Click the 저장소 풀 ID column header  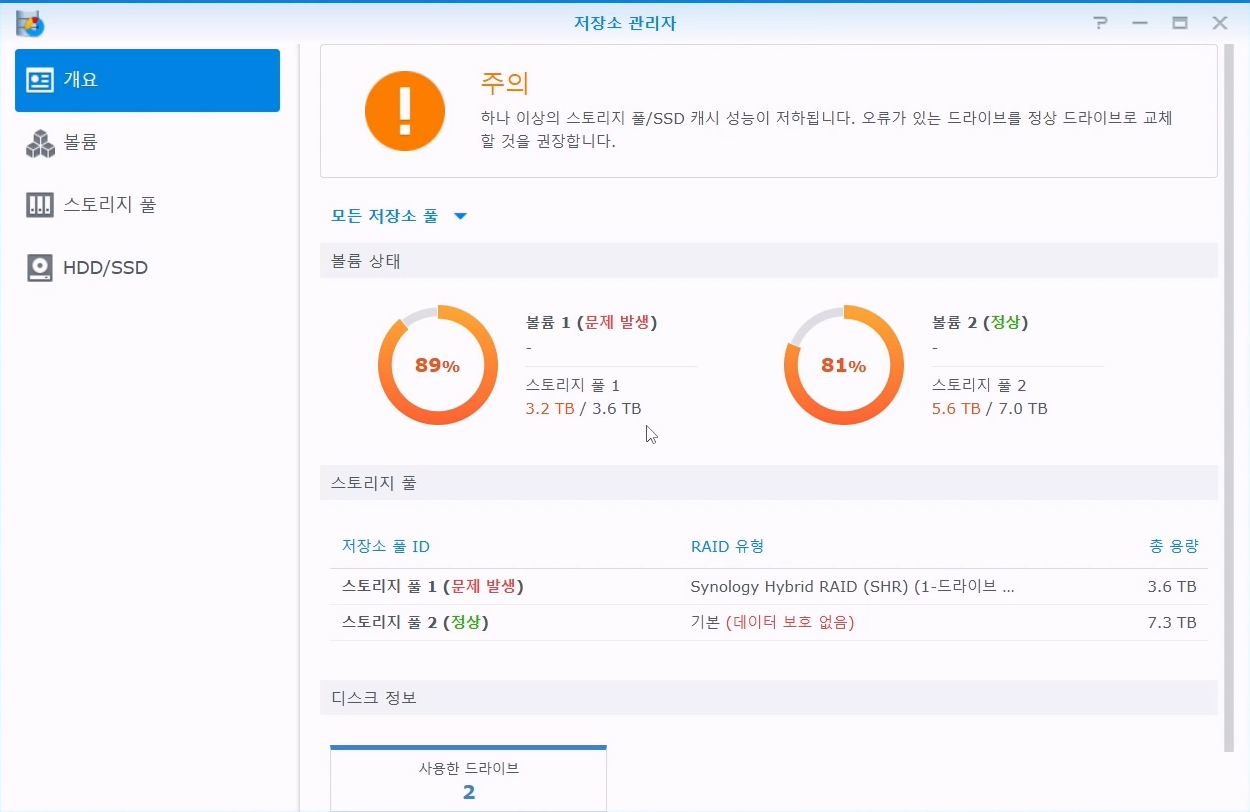pyautogui.click(x=386, y=546)
